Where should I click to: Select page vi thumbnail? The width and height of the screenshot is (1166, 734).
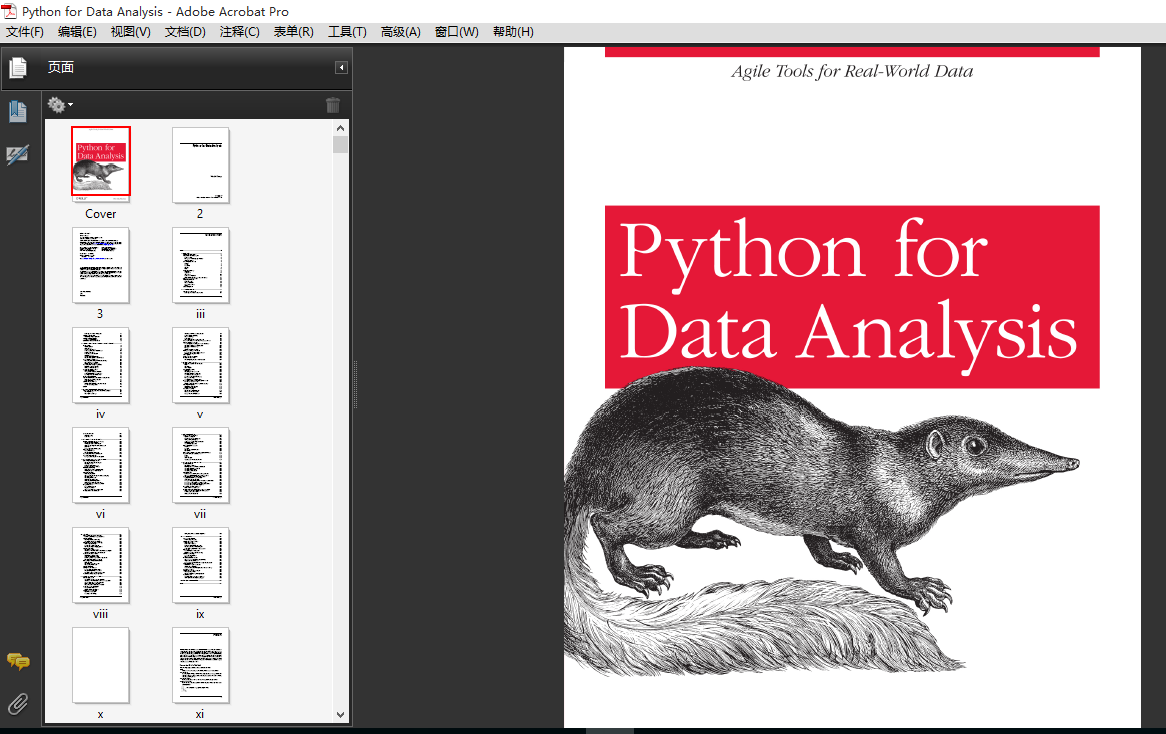point(101,466)
